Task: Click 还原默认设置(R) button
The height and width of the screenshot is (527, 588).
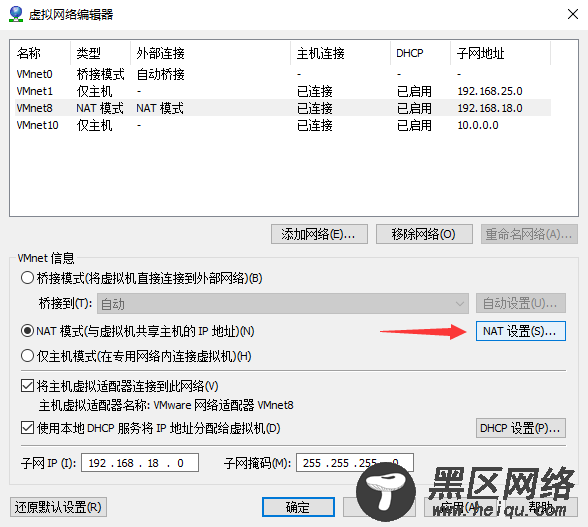Action: tap(58, 507)
